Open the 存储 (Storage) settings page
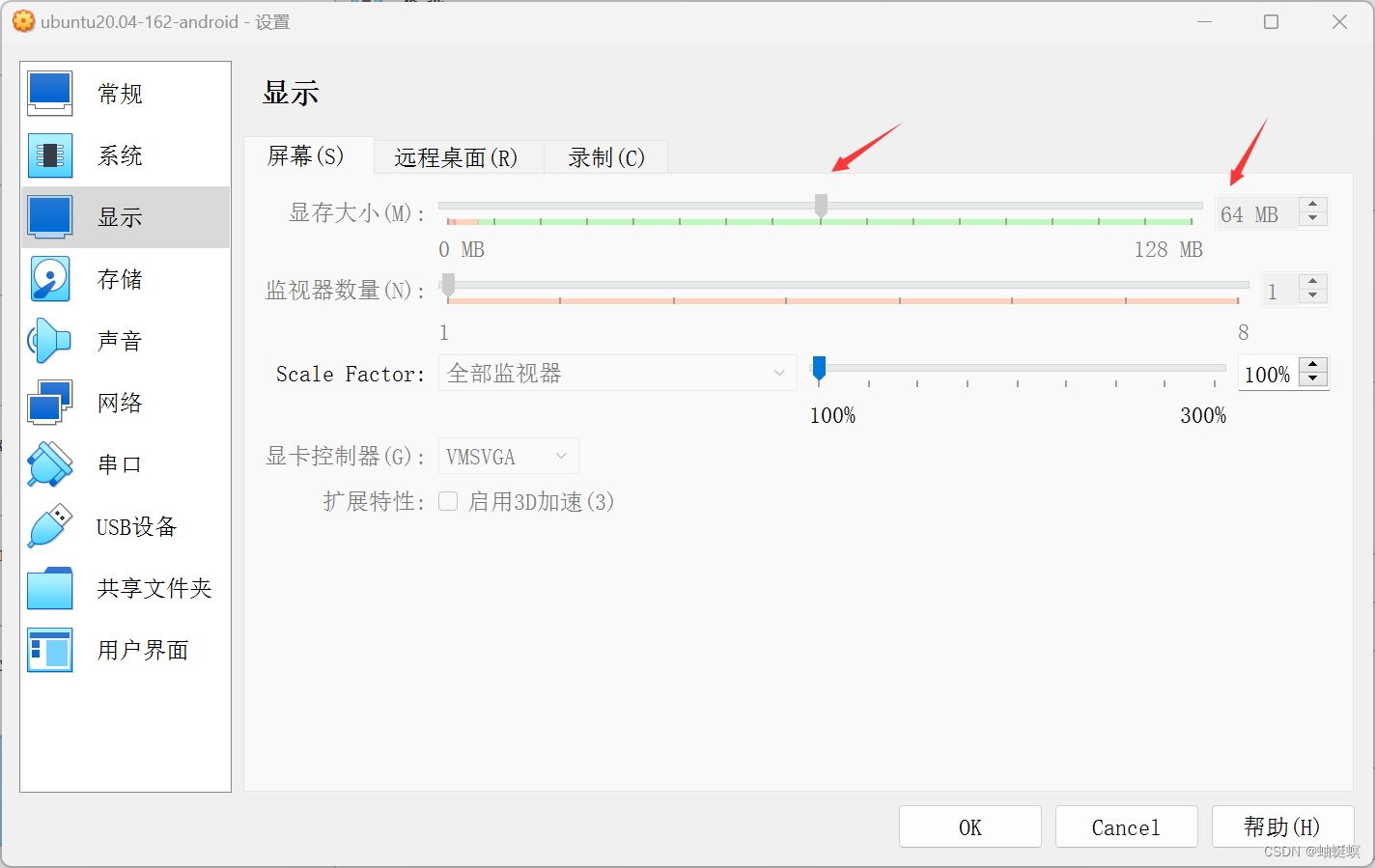The height and width of the screenshot is (868, 1375). 120,278
